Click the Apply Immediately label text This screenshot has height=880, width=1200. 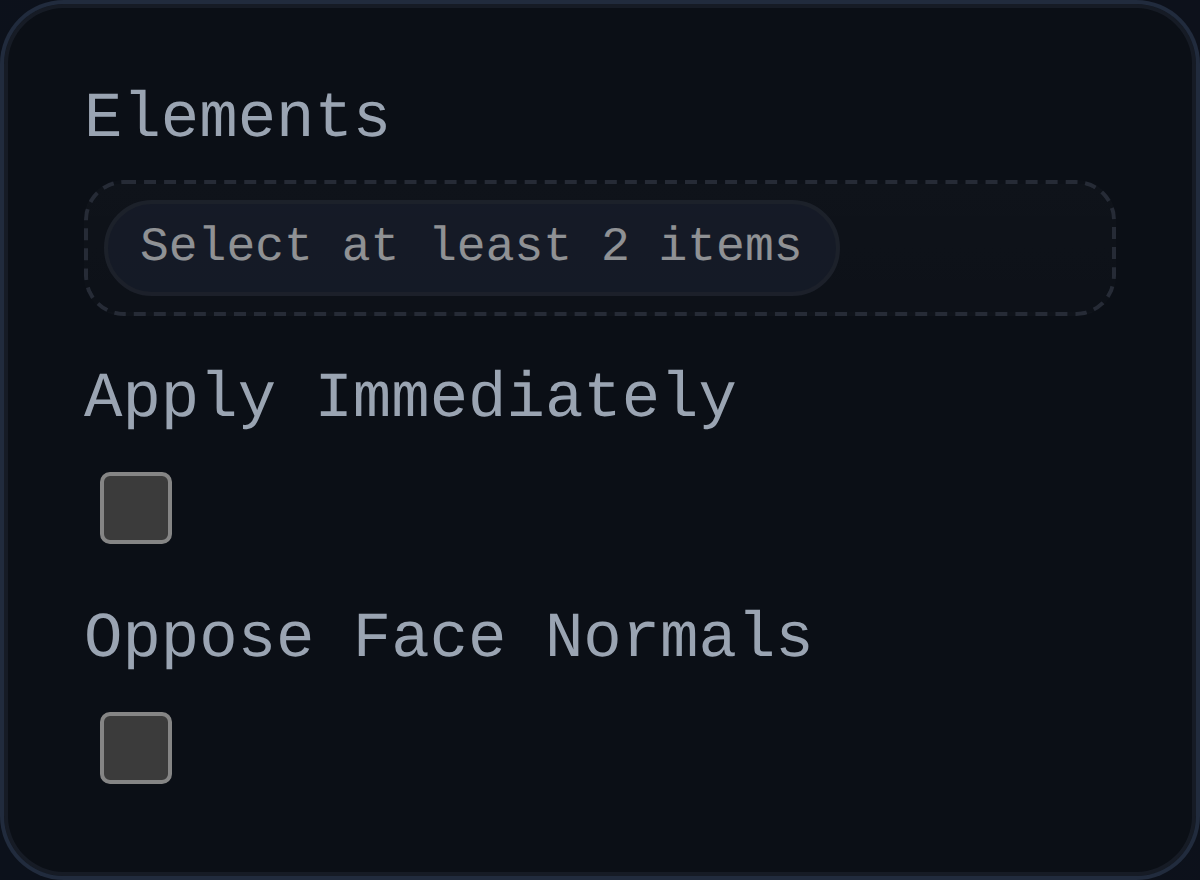410,395
